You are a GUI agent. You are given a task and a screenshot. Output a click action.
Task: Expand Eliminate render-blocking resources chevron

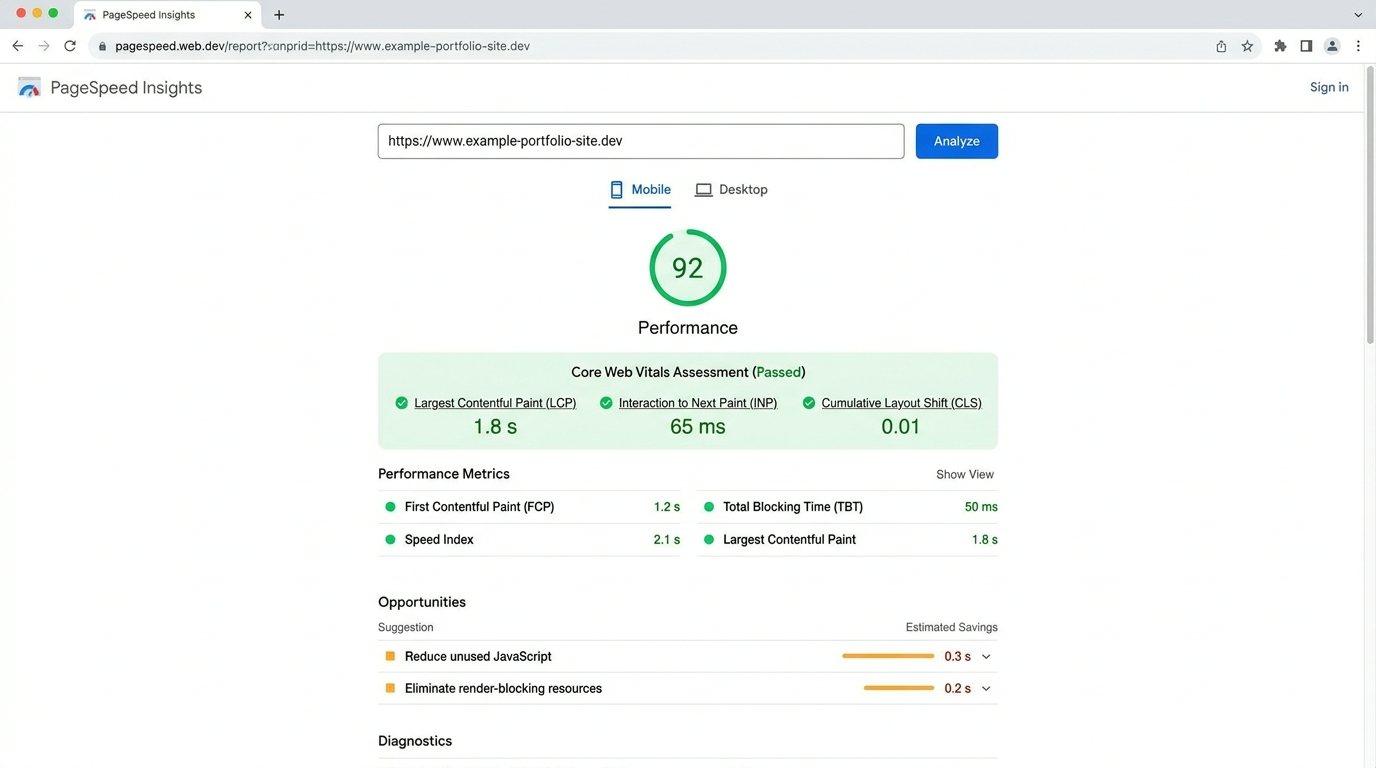point(986,689)
